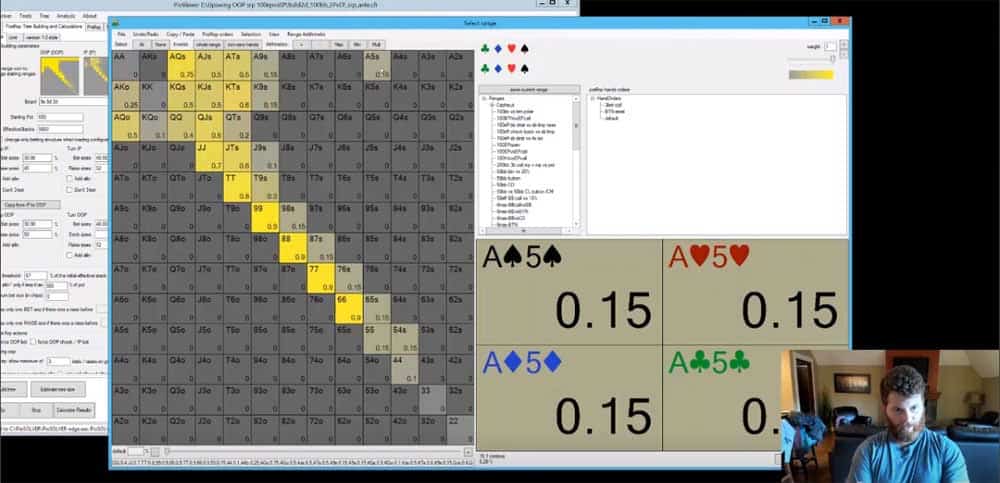
Task: Select the second-row diamond suit icon
Action: pos(498,68)
